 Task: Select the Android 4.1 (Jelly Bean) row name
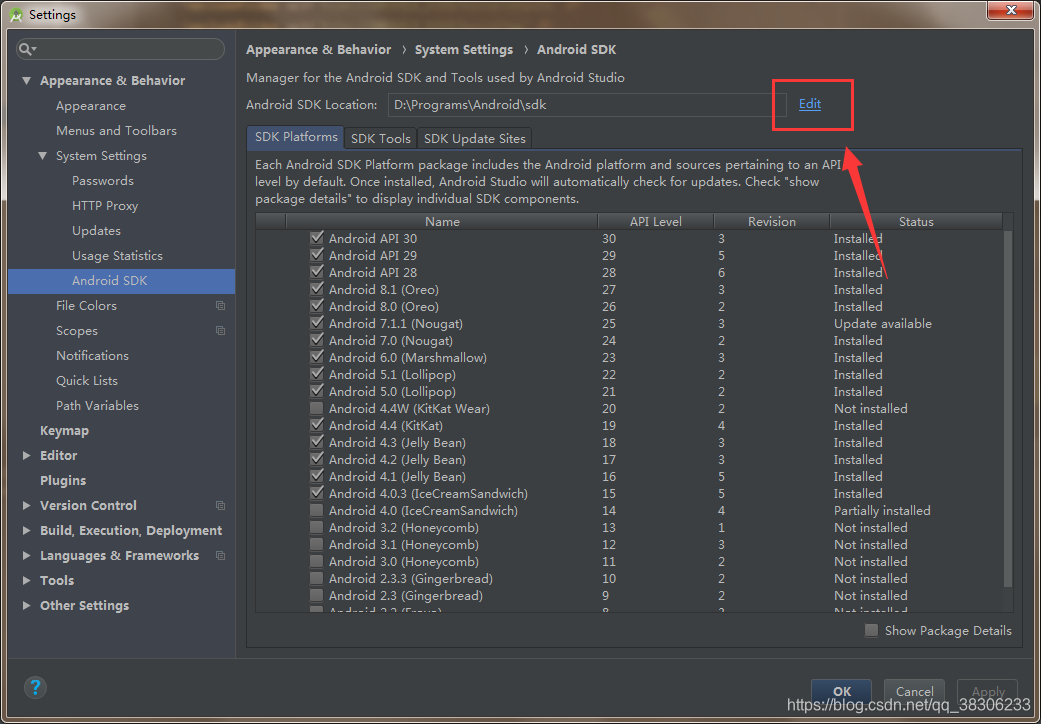click(x=397, y=476)
